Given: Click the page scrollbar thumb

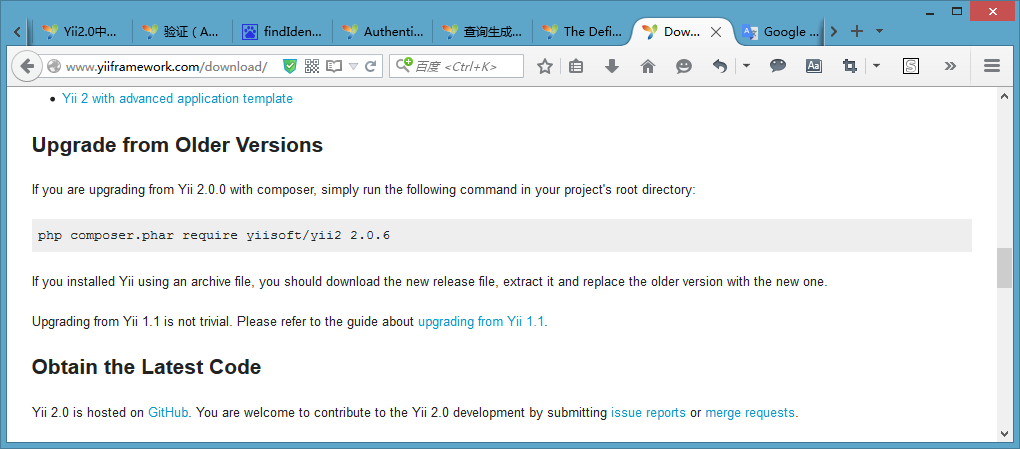Looking at the screenshot, I should 1004,268.
